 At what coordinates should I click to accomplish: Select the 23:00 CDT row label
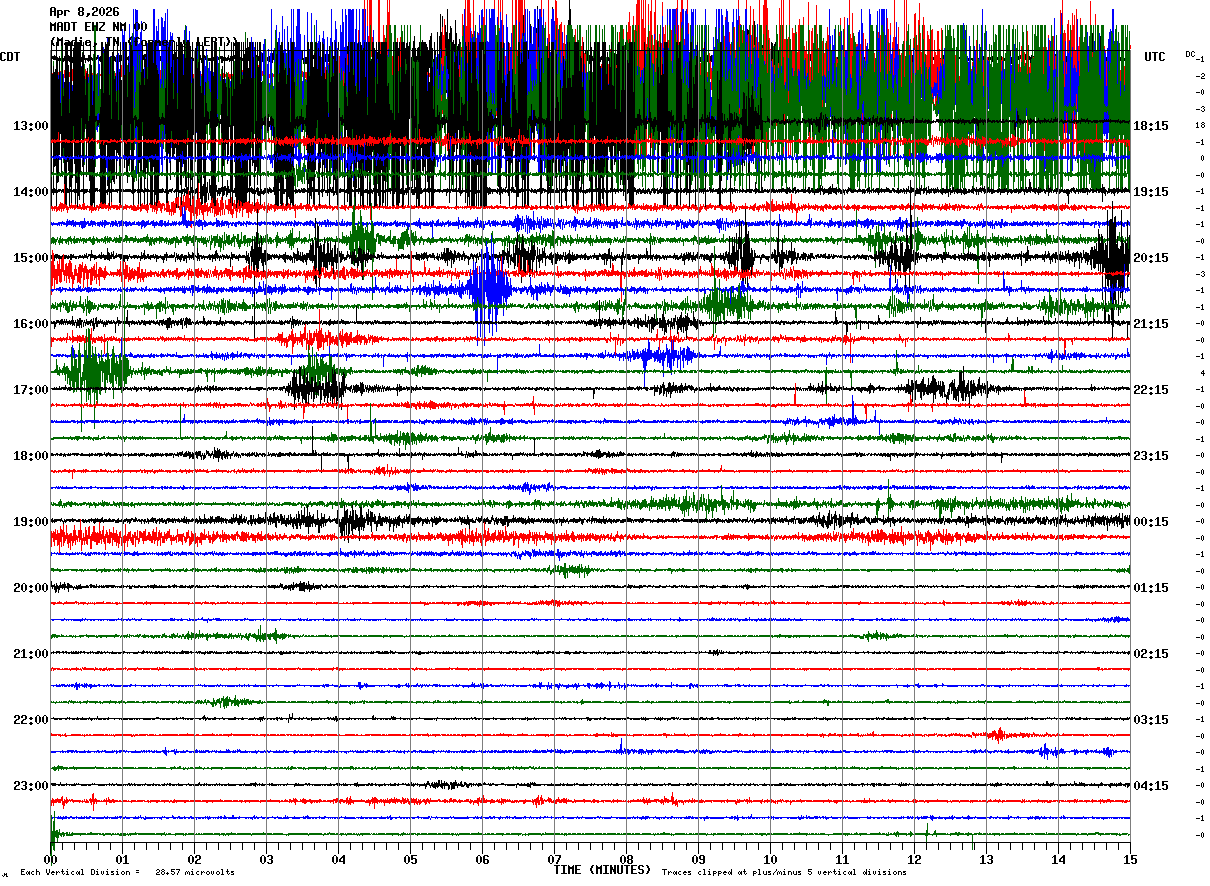[31, 786]
